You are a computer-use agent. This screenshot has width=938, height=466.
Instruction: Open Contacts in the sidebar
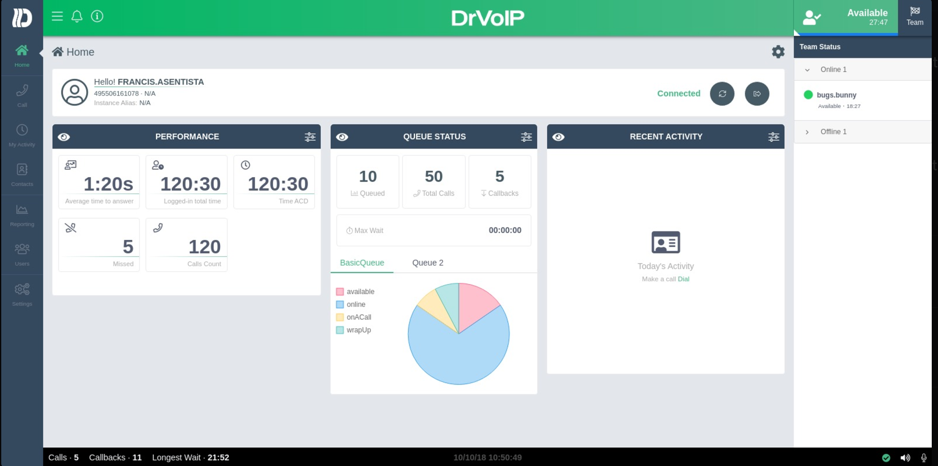22,175
